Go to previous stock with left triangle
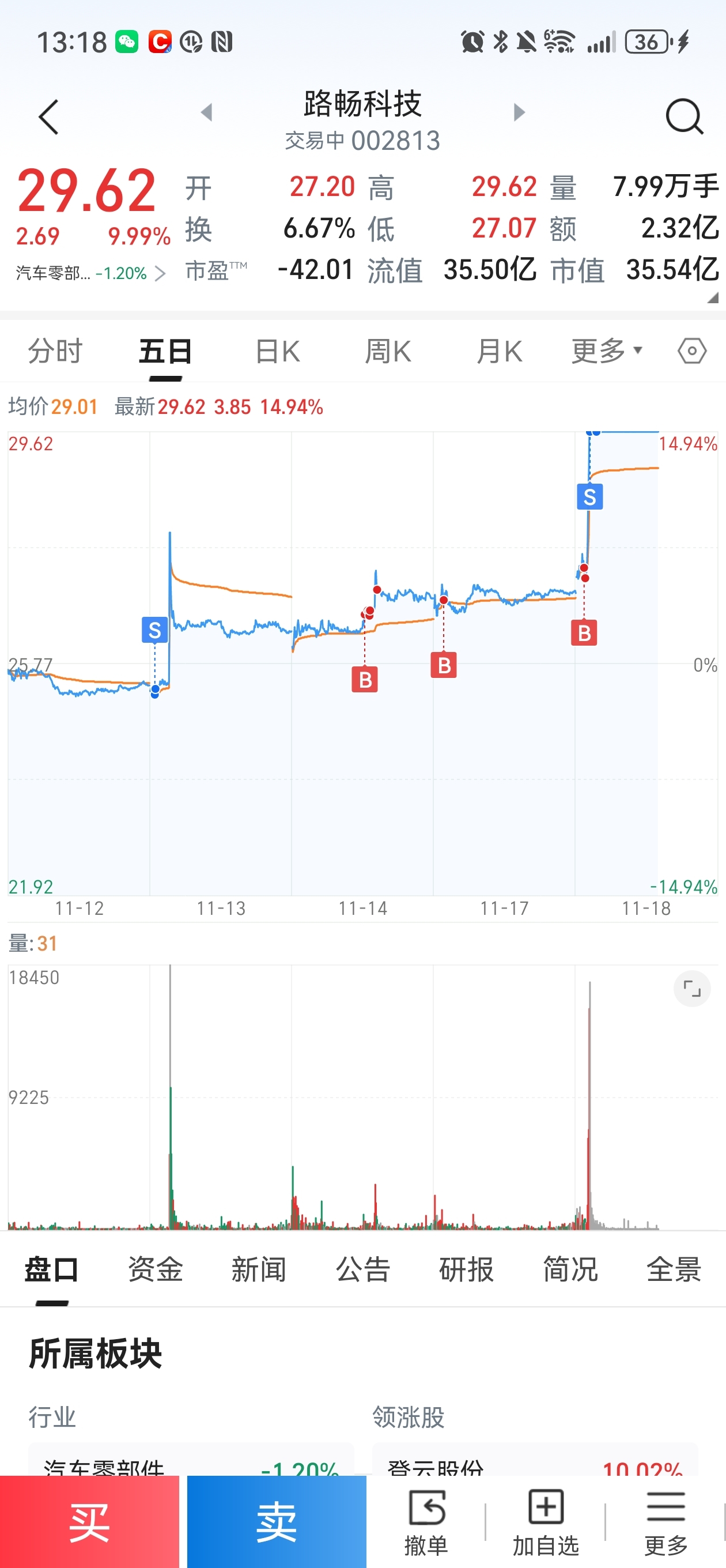Image resolution: width=726 pixels, height=1568 pixels. (207, 112)
